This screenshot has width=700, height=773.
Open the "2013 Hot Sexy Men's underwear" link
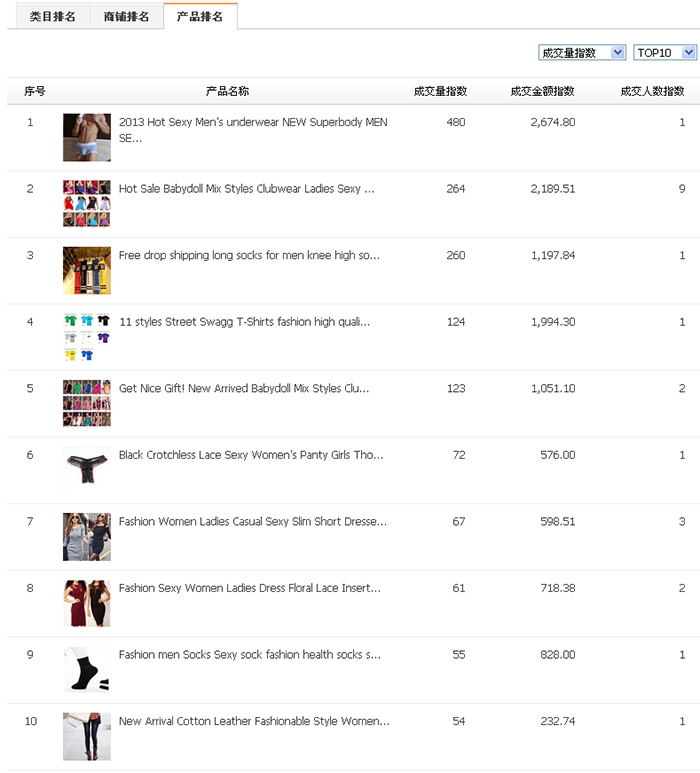pos(253,130)
